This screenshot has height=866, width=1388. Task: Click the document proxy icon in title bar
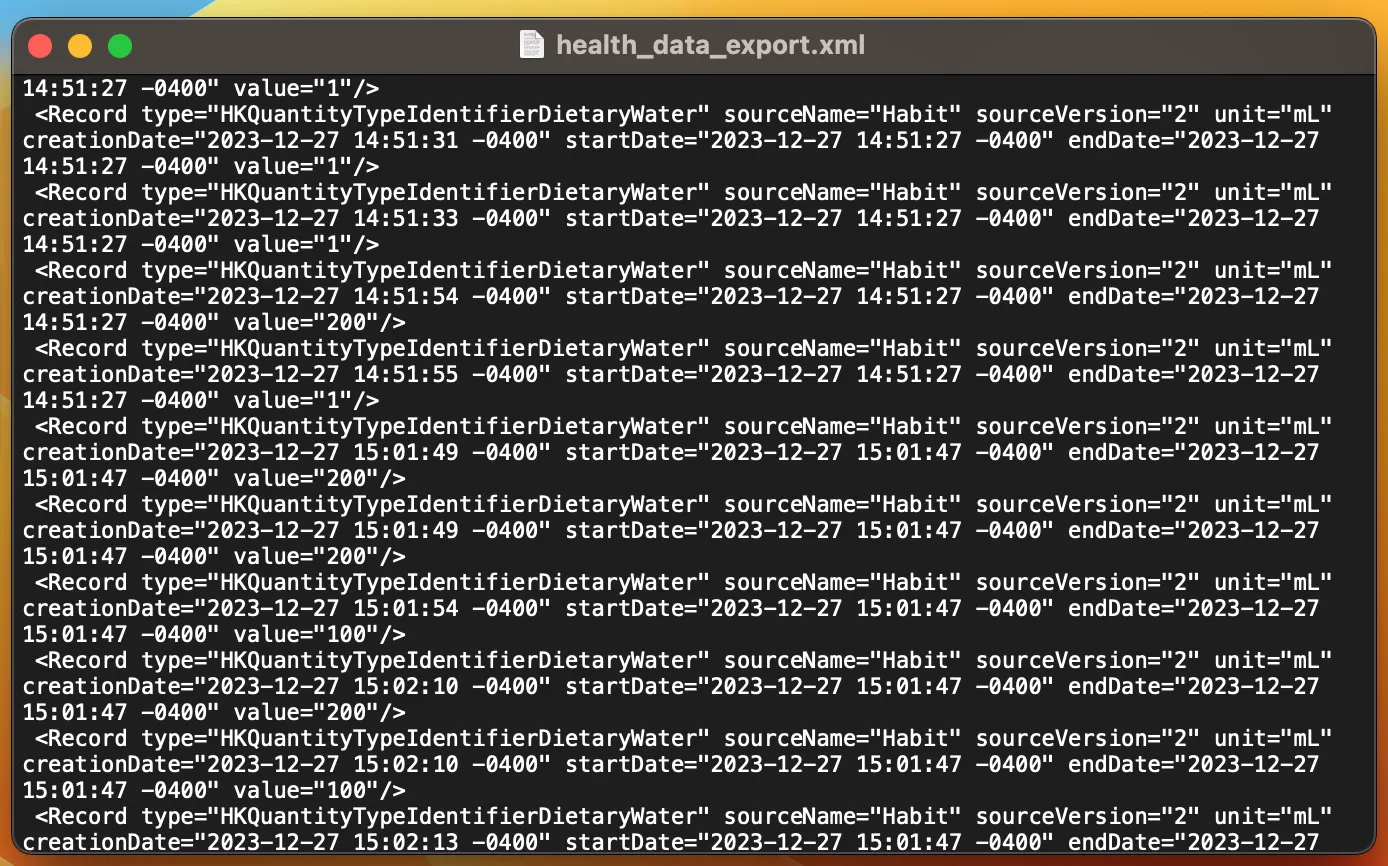[x=532, y=45]
